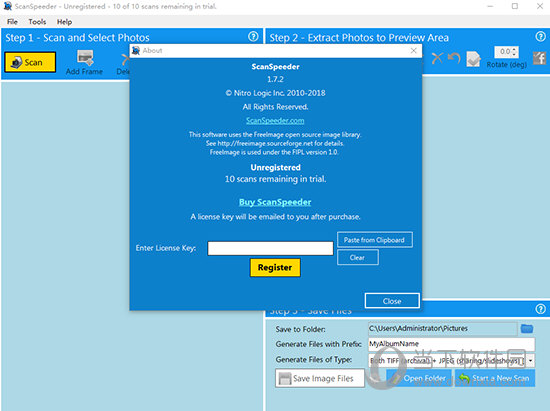Maximize the ScanSpeeder window

click(x=515, y=6)
